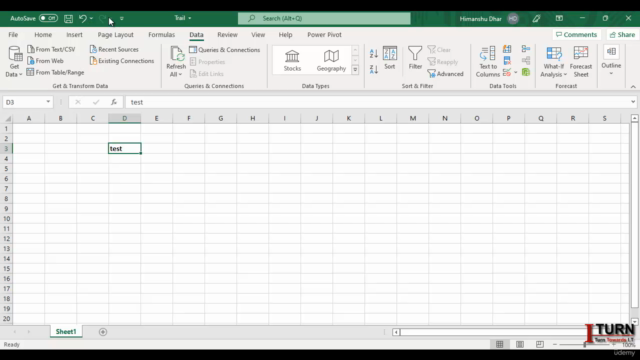Open Ribbon Display Options icon

tap(559, 18)
